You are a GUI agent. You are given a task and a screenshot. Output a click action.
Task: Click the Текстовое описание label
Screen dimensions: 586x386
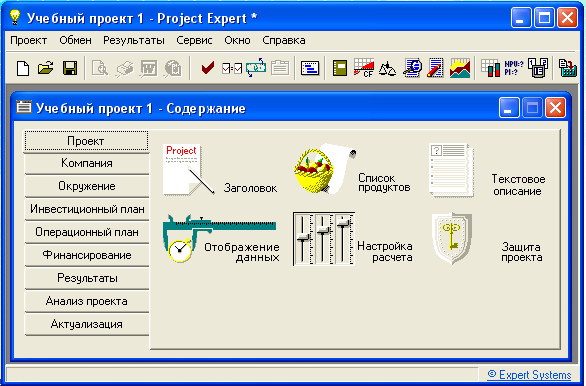[518, 185]
